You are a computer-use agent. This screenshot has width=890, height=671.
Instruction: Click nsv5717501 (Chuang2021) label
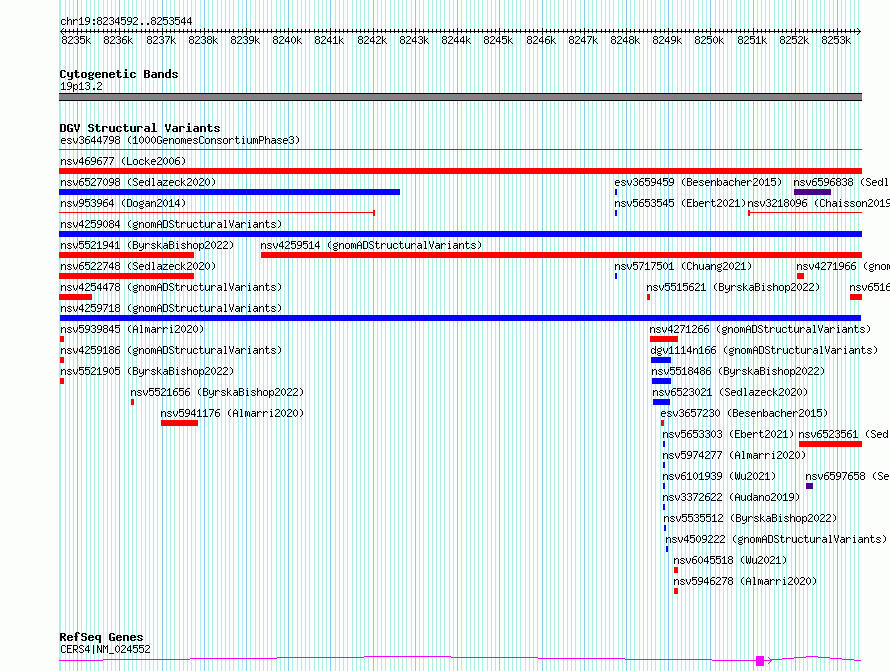point(683,266)
